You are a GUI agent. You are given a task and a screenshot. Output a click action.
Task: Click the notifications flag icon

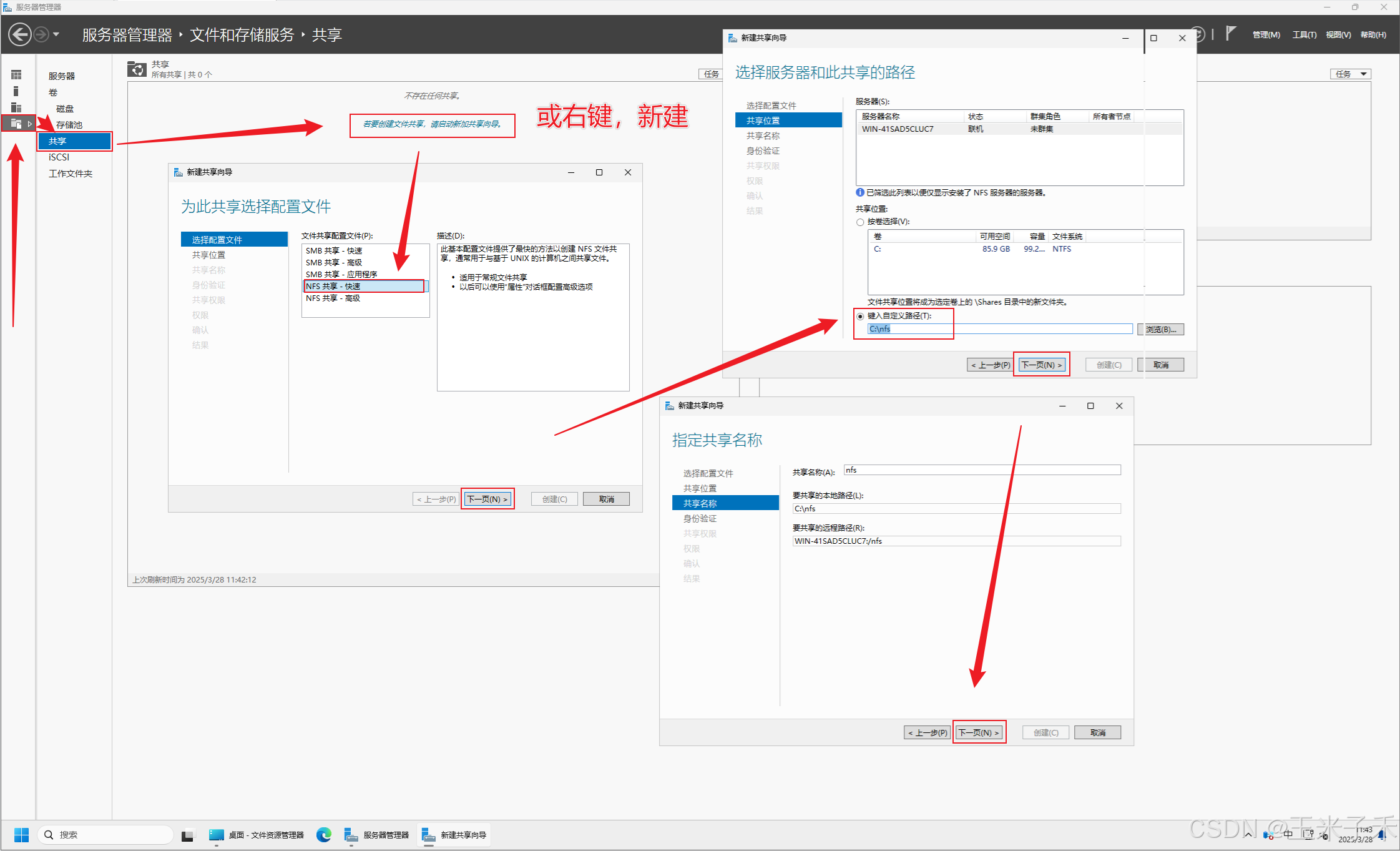click(1230, 34)
